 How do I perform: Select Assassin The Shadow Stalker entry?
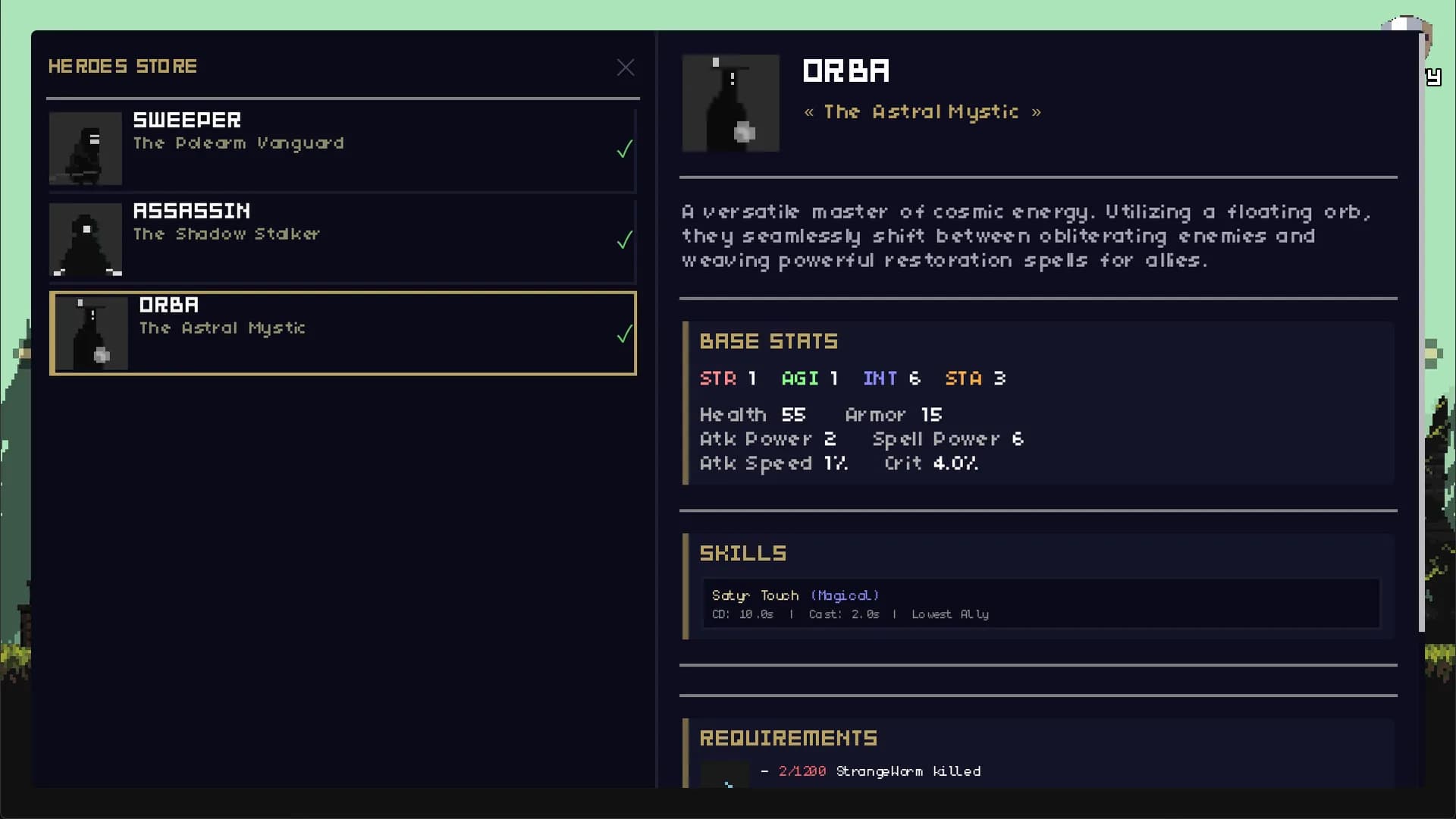point(343,240)
